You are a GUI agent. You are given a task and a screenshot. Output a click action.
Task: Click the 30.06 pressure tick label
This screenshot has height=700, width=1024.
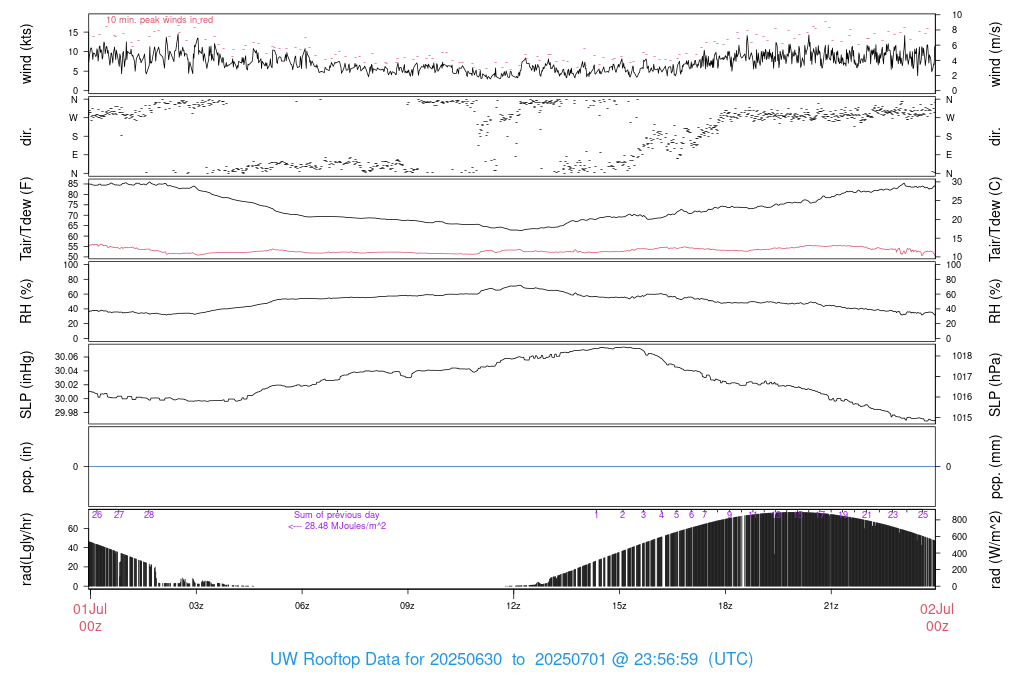pos(67,357)
